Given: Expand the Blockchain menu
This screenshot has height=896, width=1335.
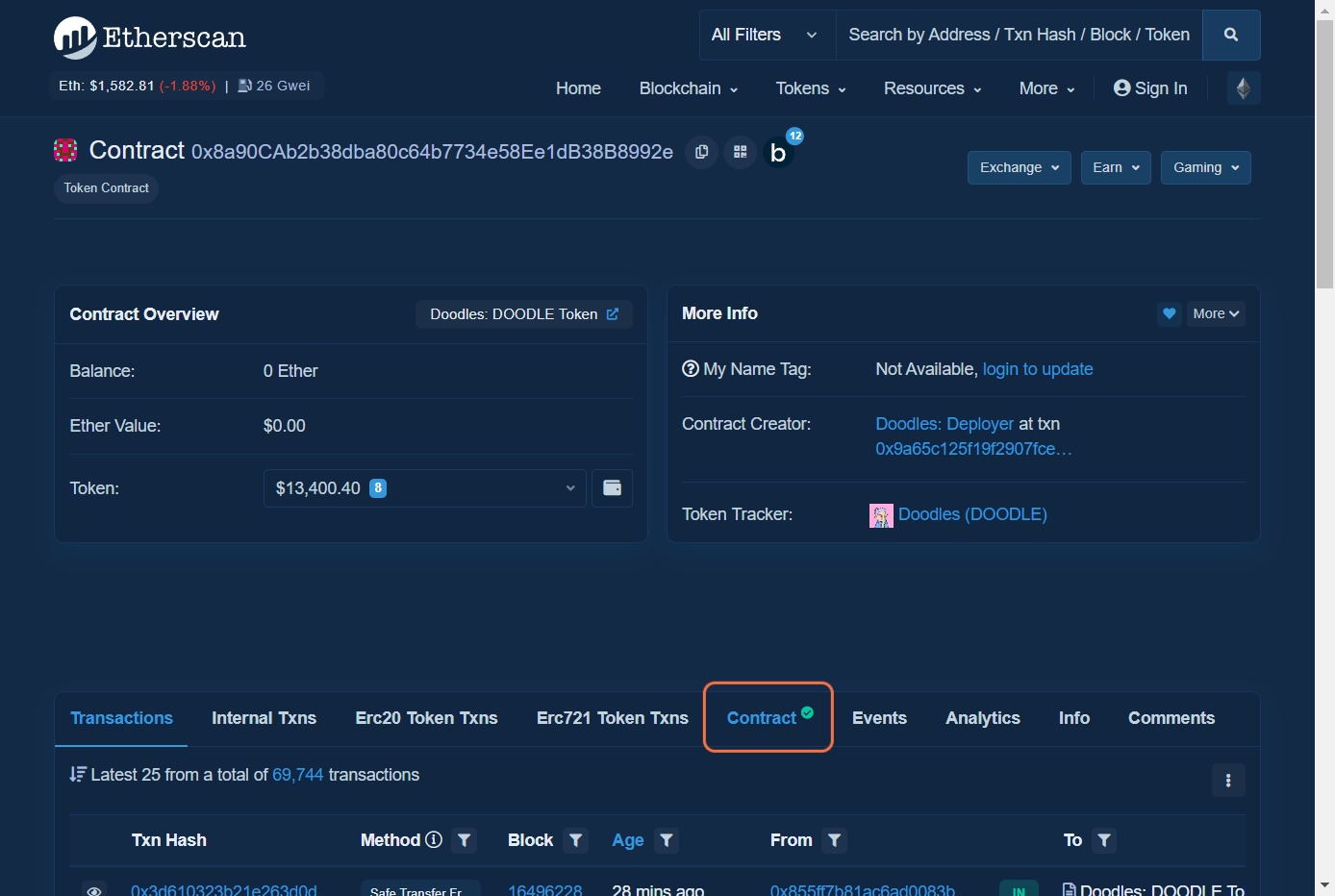Looking at the screenshot, I should click(x=689, y=88).
